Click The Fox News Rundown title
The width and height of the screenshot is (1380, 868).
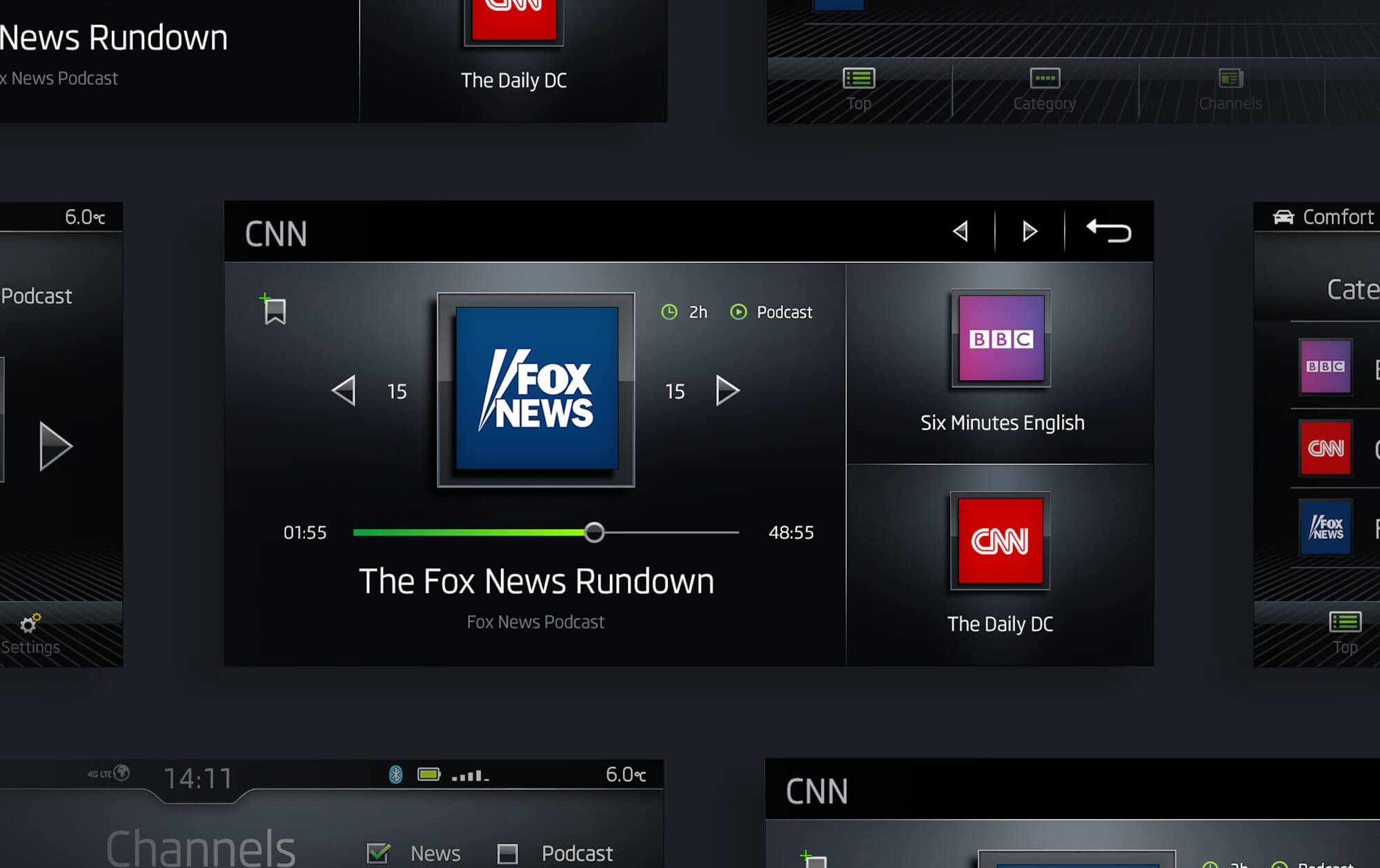[536, 581]
